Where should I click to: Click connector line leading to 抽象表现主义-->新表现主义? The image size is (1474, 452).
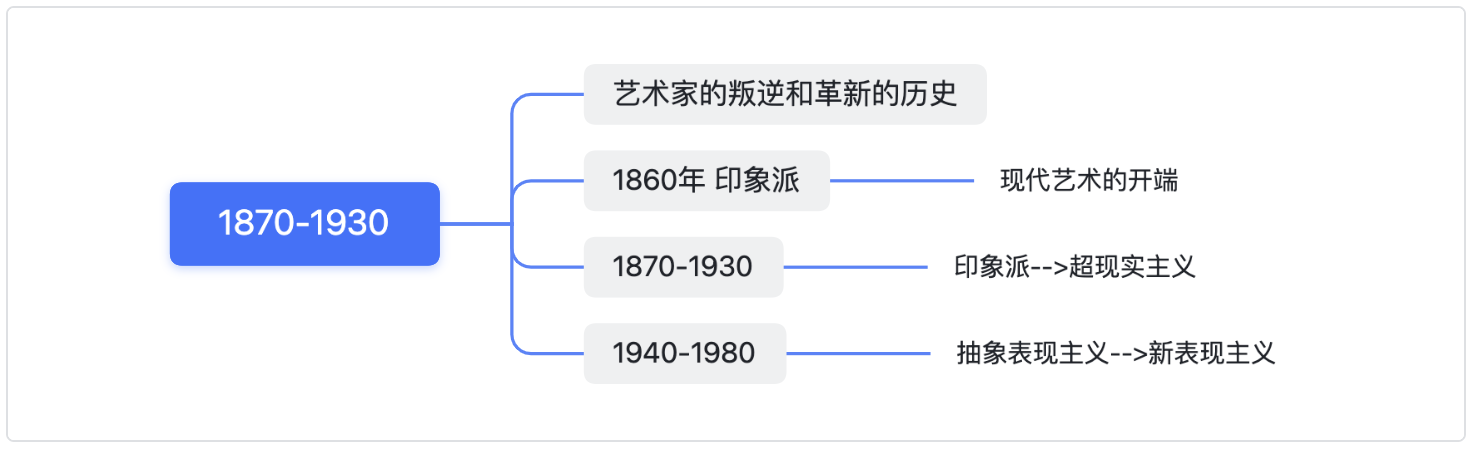[x=859, y=353]
